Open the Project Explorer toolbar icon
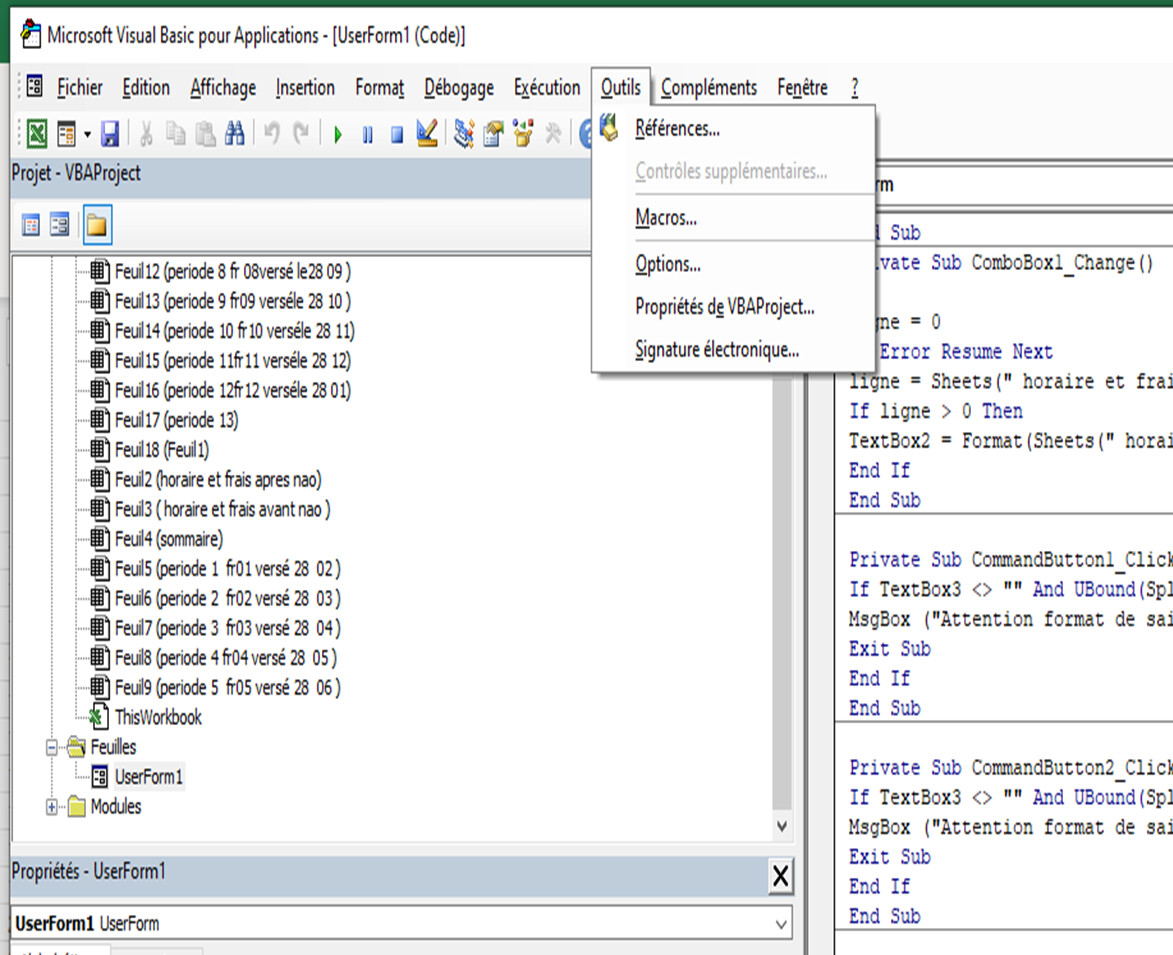The width and height of the screenshot is (1173, 955). tap(463, 134)
